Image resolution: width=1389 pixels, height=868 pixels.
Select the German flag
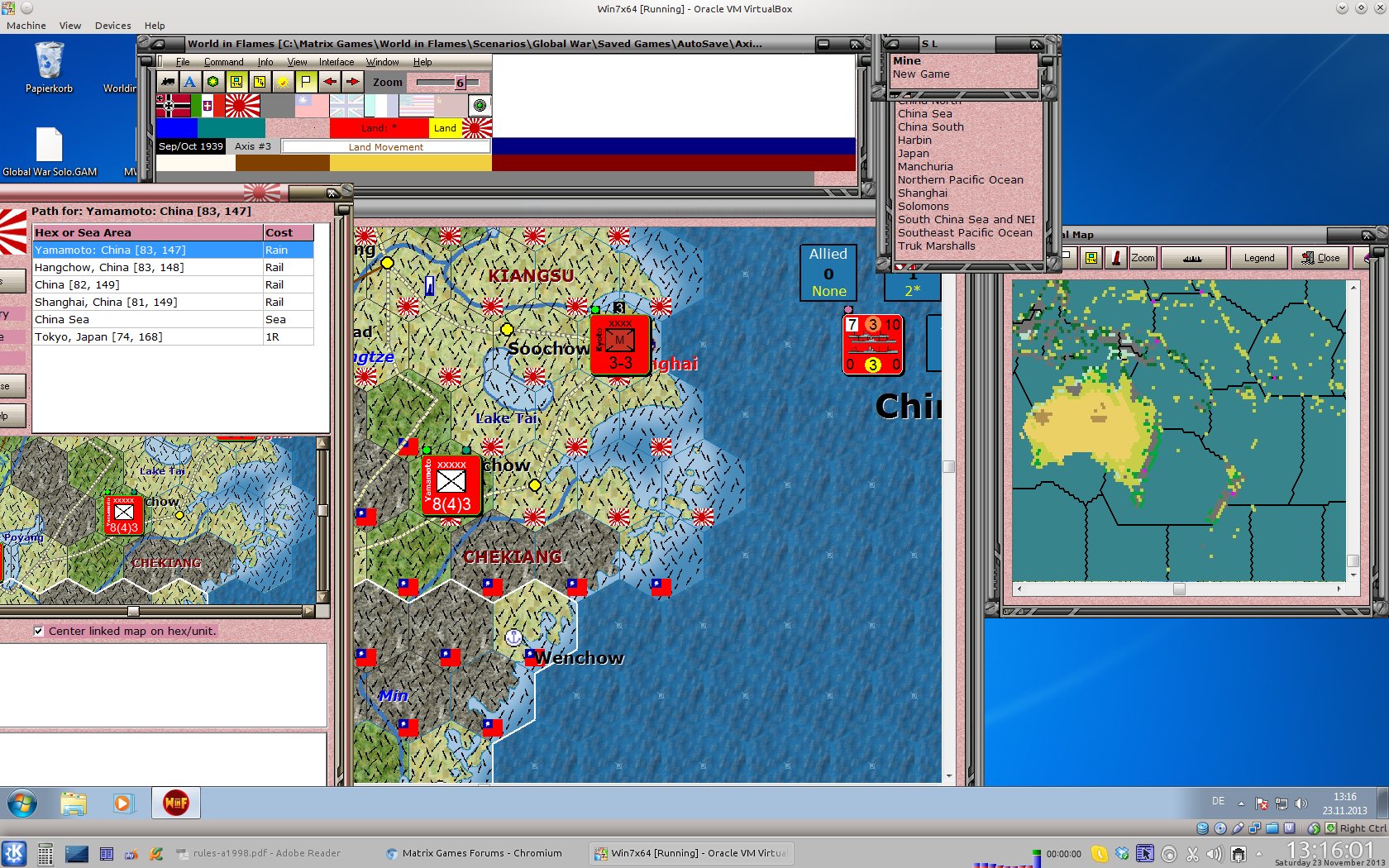pyautogui.click(x=174, y=106)
